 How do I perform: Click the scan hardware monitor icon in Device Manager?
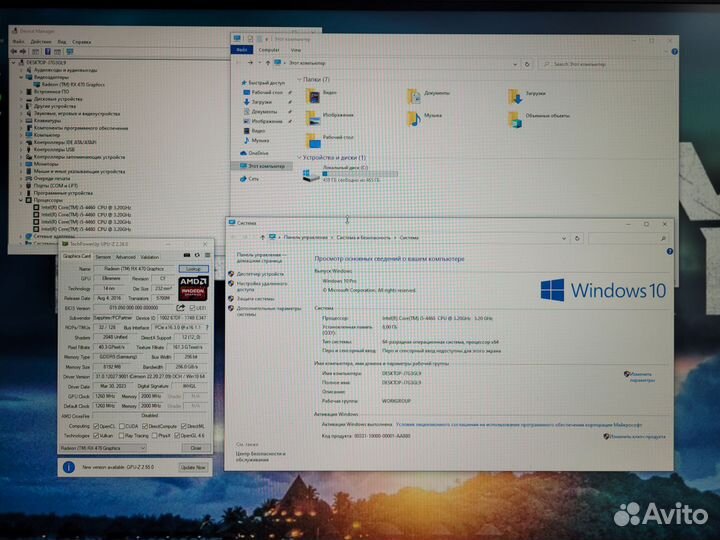(70, 51)
